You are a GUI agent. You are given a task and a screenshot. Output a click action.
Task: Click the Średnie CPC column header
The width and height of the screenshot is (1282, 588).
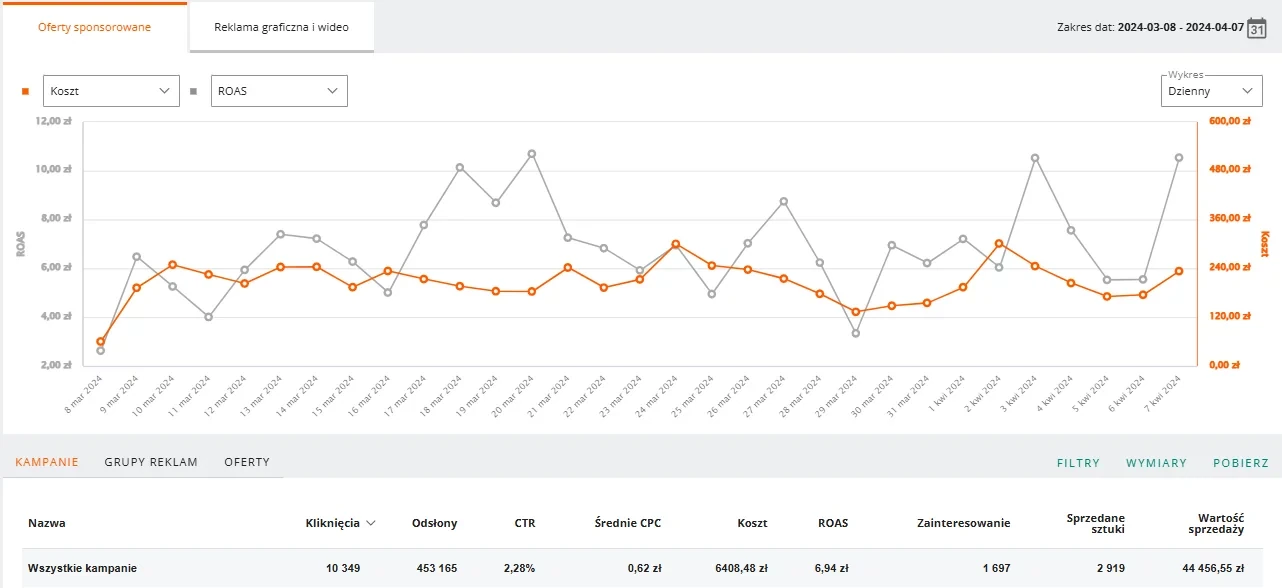pos(628,523)
